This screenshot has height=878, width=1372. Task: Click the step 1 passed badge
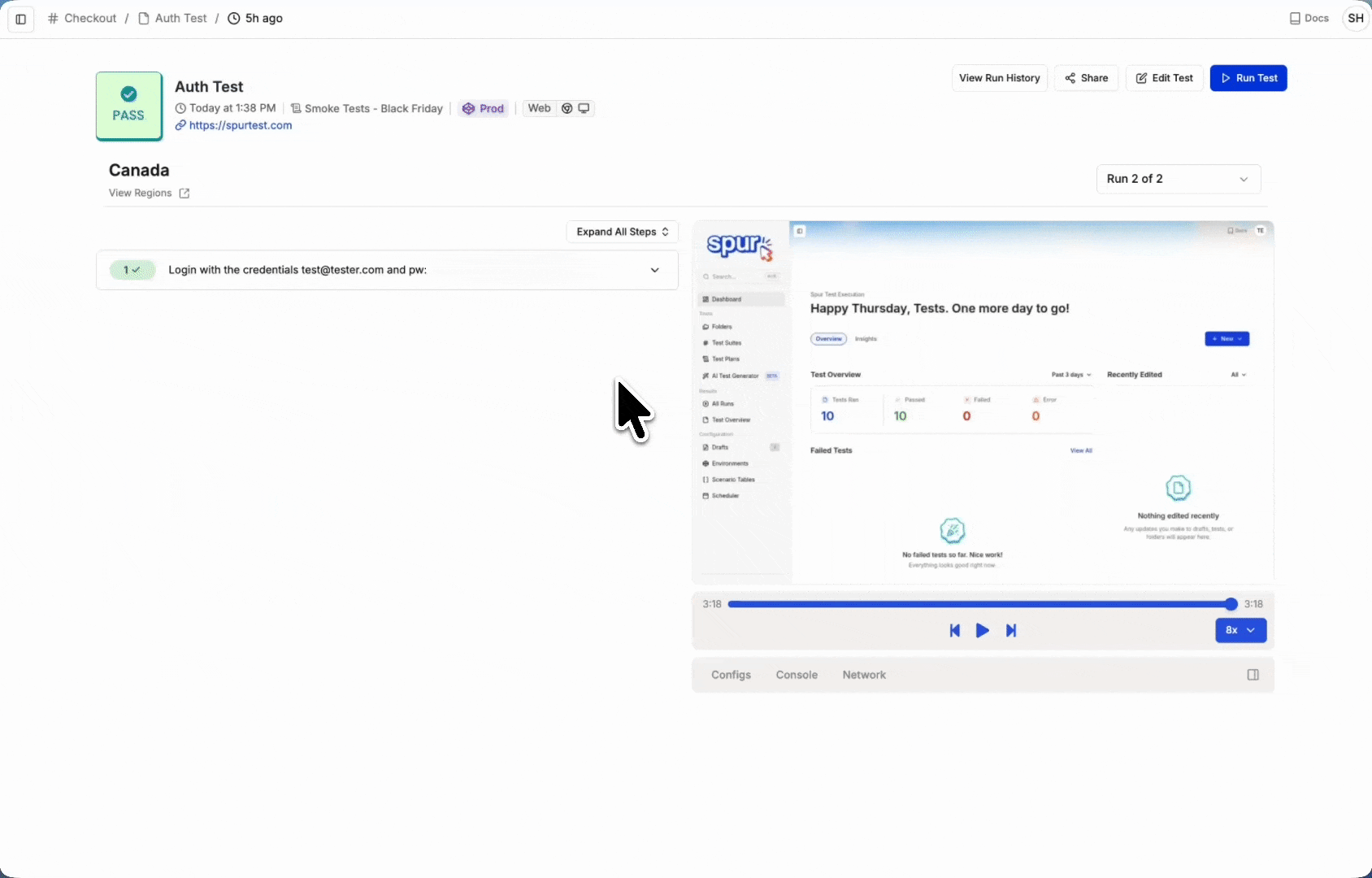click(x=132, y=270)
